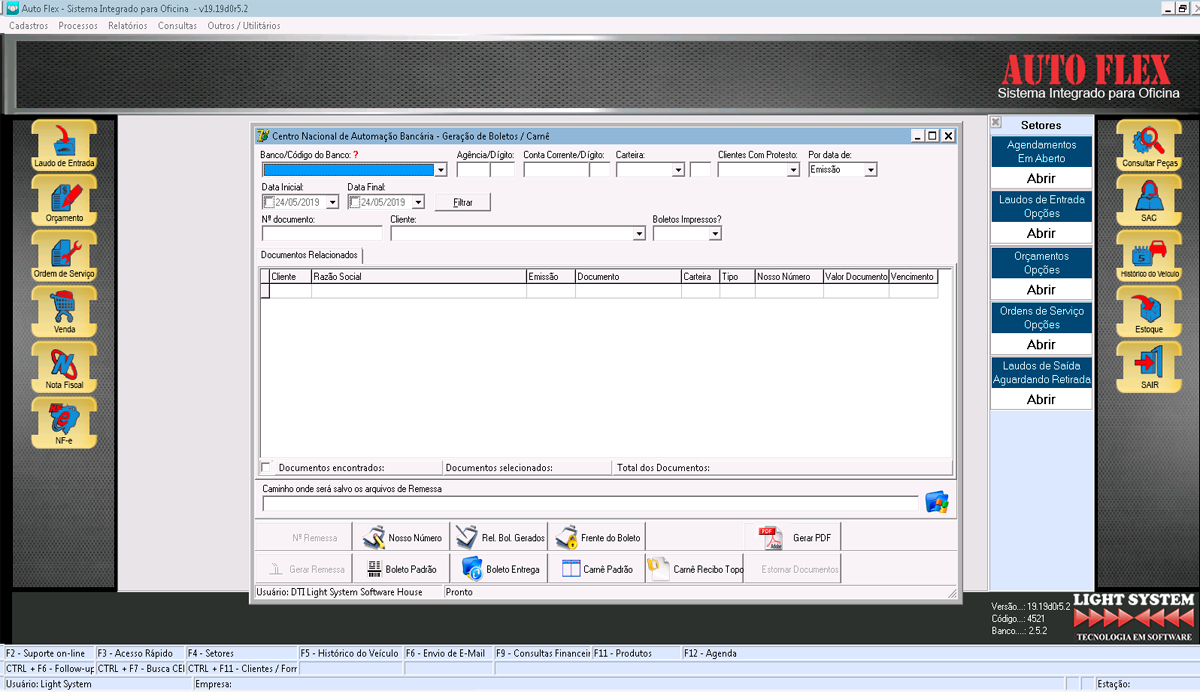Open the Relatórios menu
Image resolution: width=1200 pixels, height=692 pixels.
[128, 26]
